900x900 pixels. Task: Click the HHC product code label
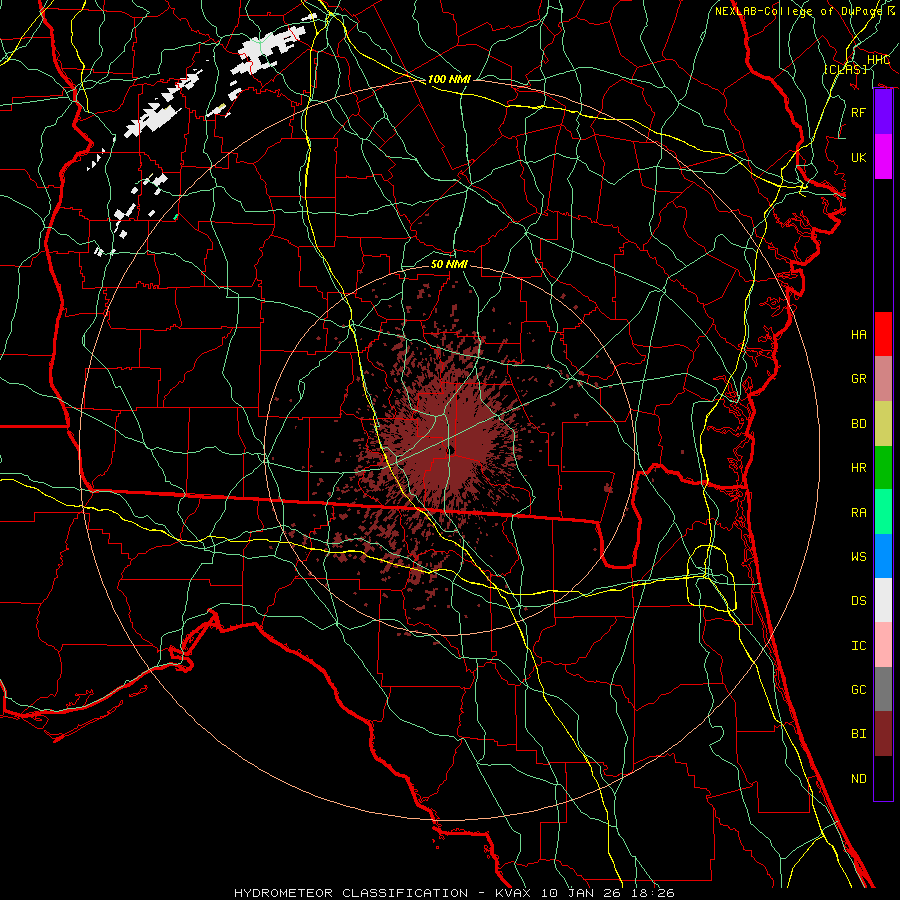pos(878,59)
